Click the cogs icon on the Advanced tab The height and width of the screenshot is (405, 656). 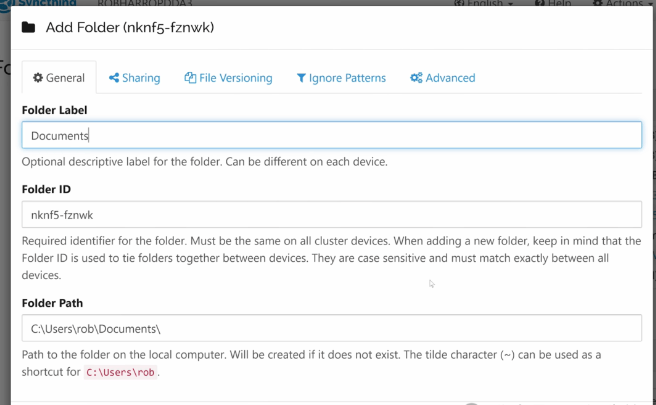[416, 78]
